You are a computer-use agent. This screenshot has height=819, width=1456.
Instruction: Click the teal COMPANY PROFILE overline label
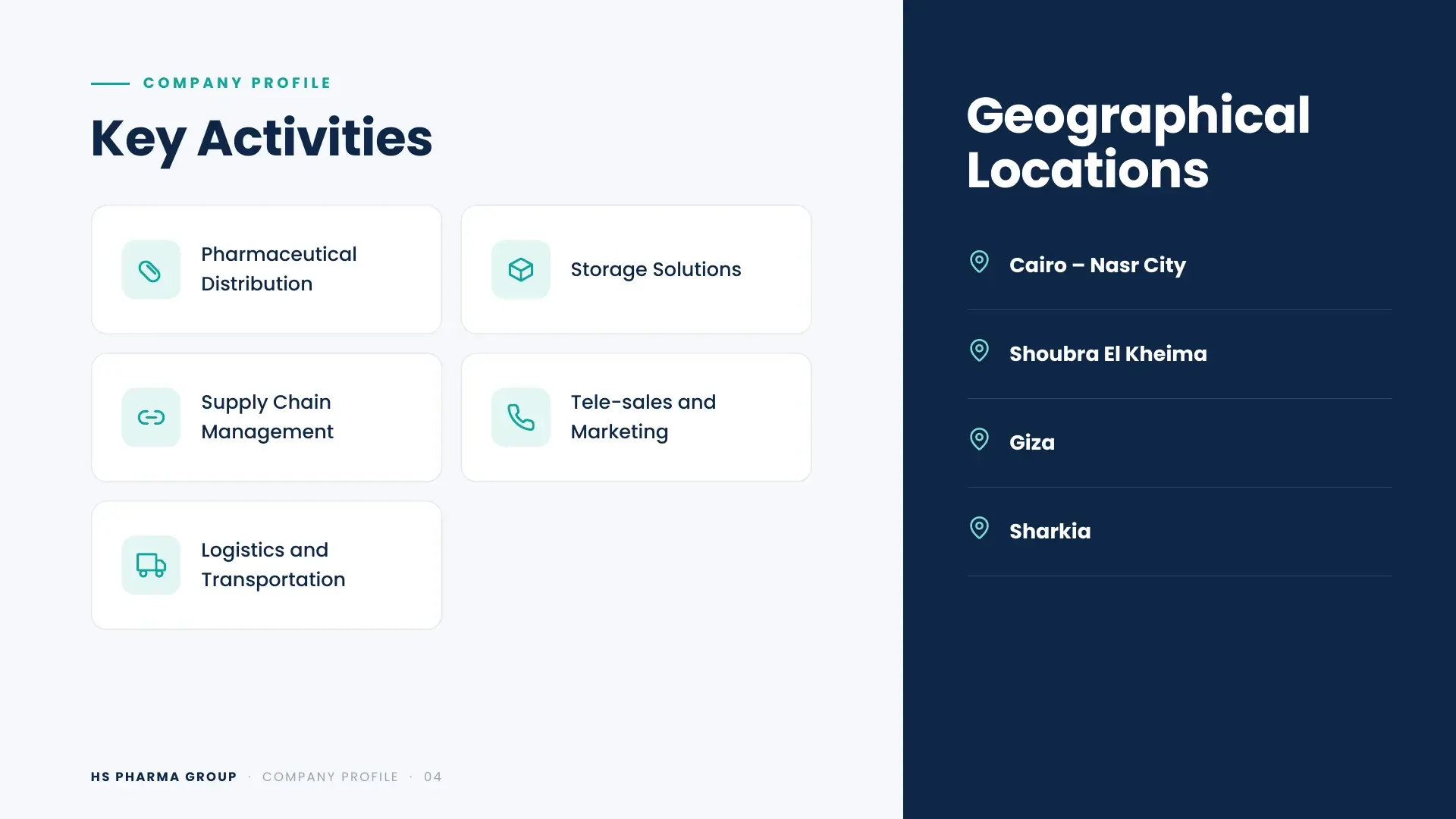click(x=237, y=83)
